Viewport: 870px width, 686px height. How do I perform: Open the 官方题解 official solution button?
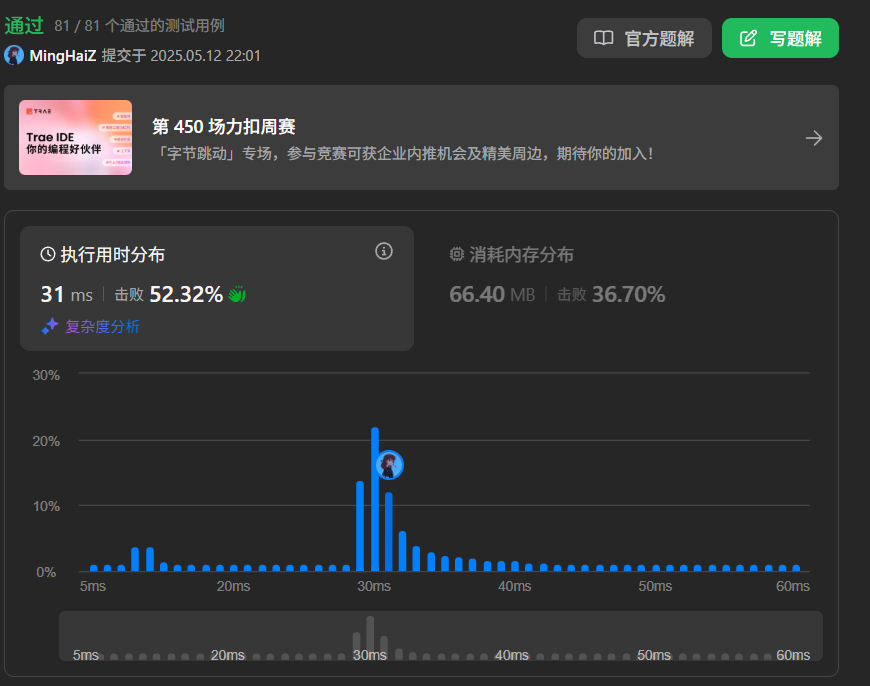(644, 38)
